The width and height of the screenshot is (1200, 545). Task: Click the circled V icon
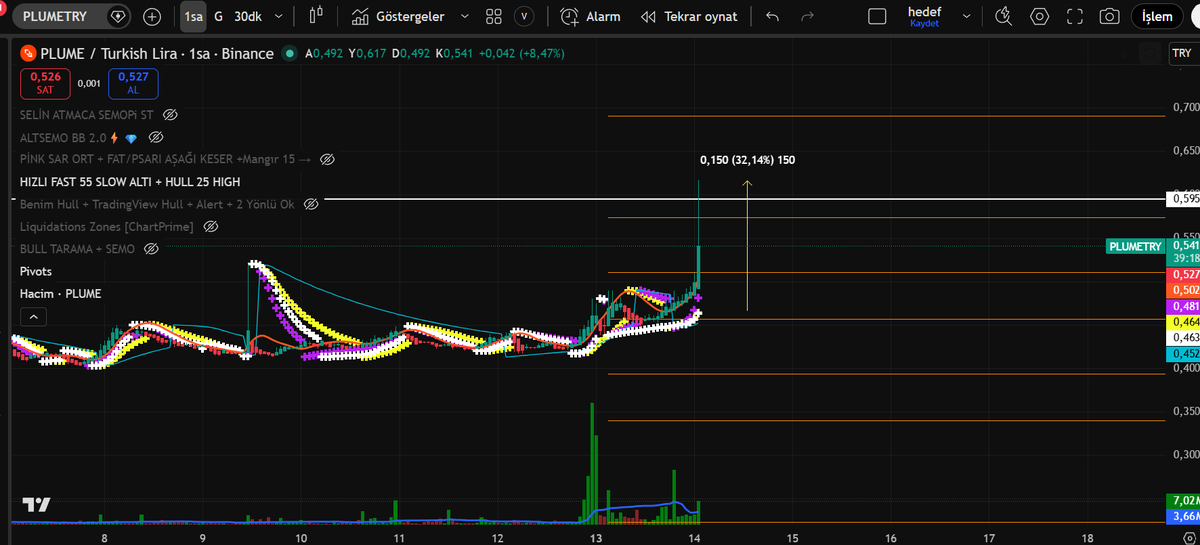pos(524,16)
